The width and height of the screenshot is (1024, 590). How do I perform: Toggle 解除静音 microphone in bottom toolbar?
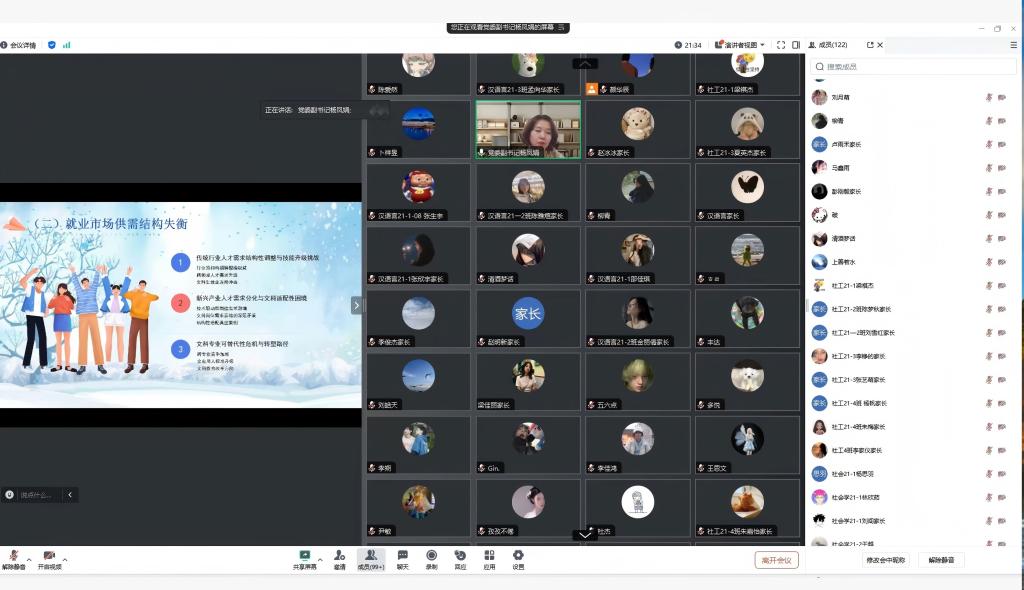click(14, 557)
